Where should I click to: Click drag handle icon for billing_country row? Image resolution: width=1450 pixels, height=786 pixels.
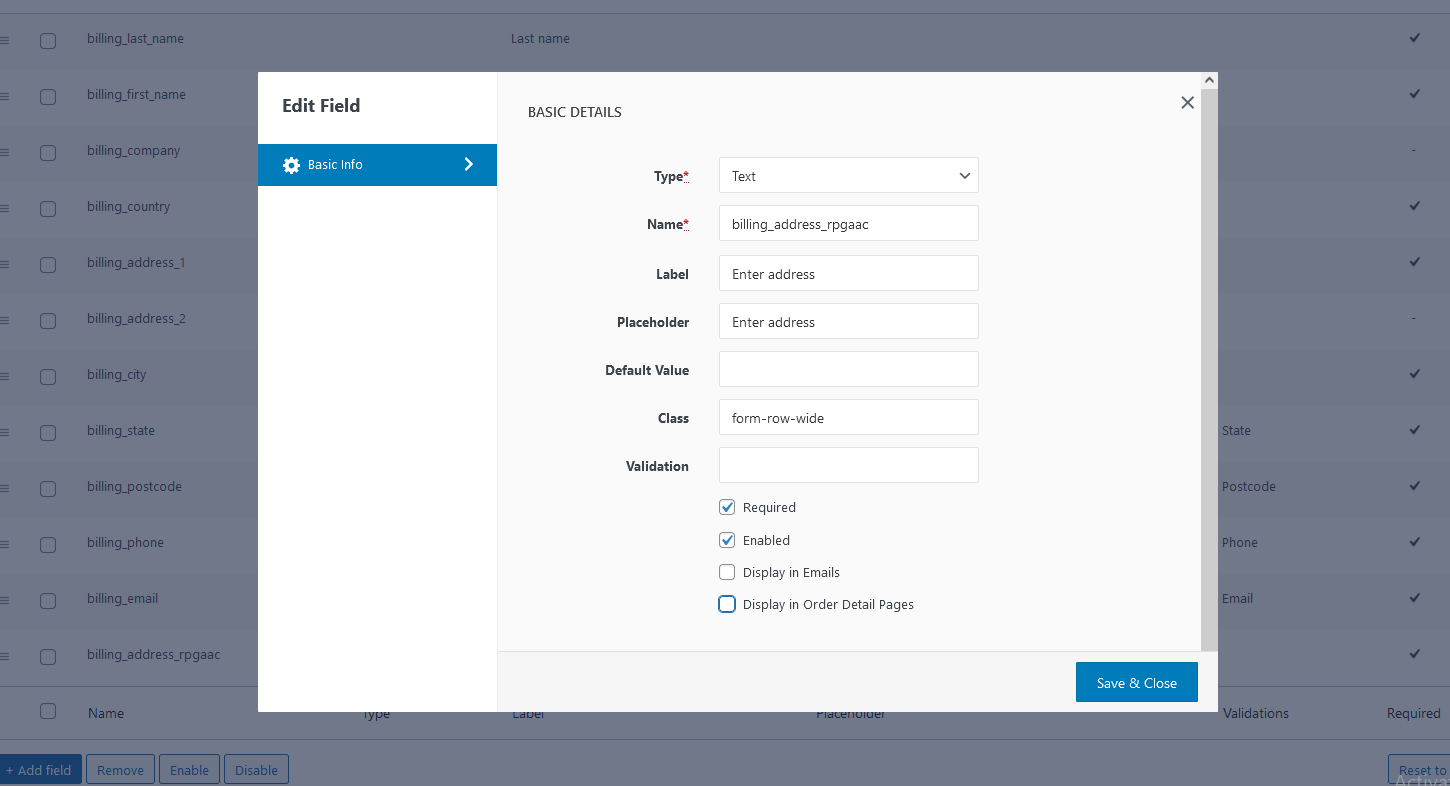pos(4,208)
